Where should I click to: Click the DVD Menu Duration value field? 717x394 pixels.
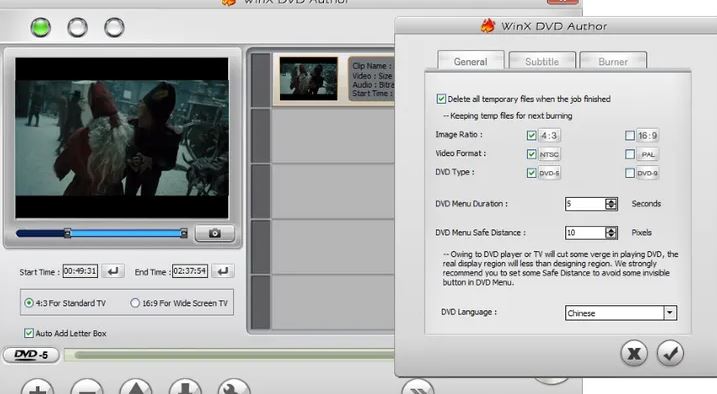click(585, 204)
